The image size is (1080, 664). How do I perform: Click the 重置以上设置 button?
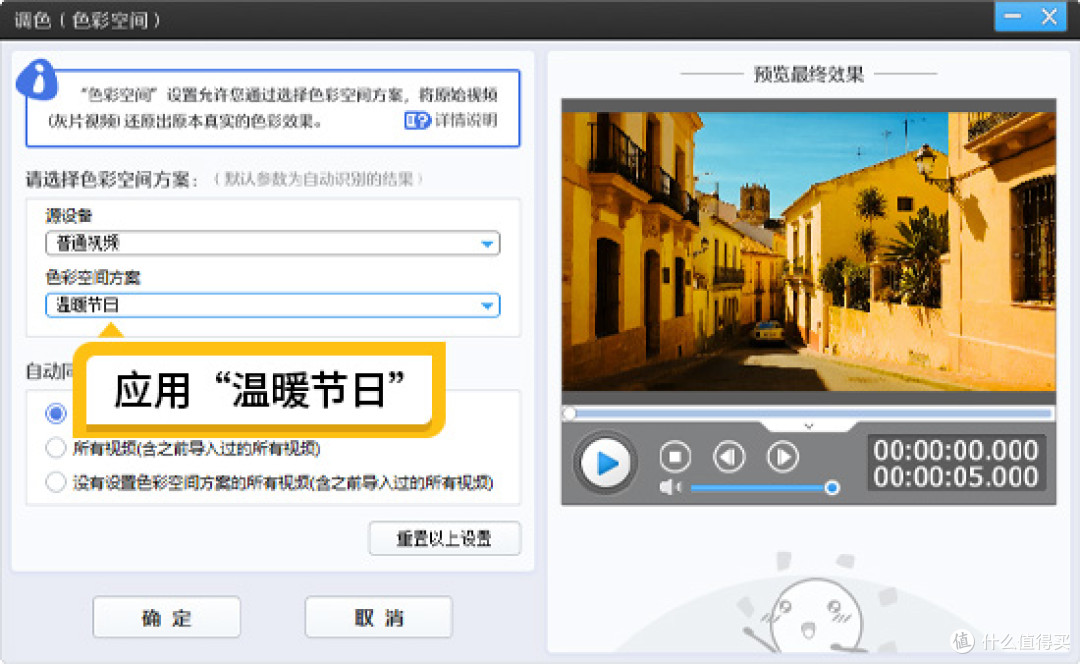[444, 538]
